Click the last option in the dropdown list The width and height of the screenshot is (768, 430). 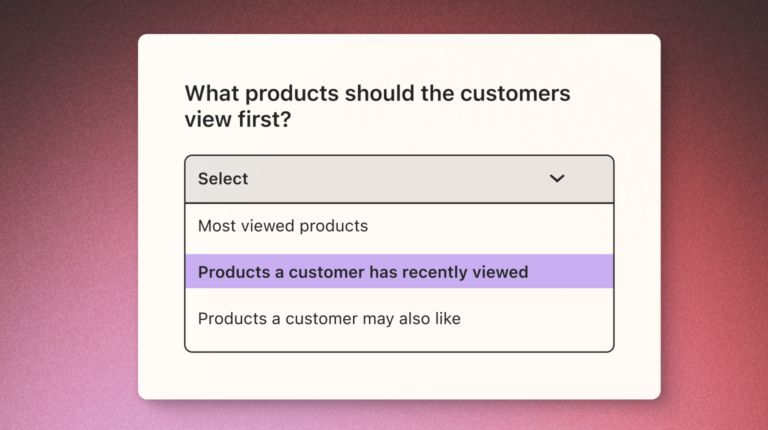coord(399,319)
